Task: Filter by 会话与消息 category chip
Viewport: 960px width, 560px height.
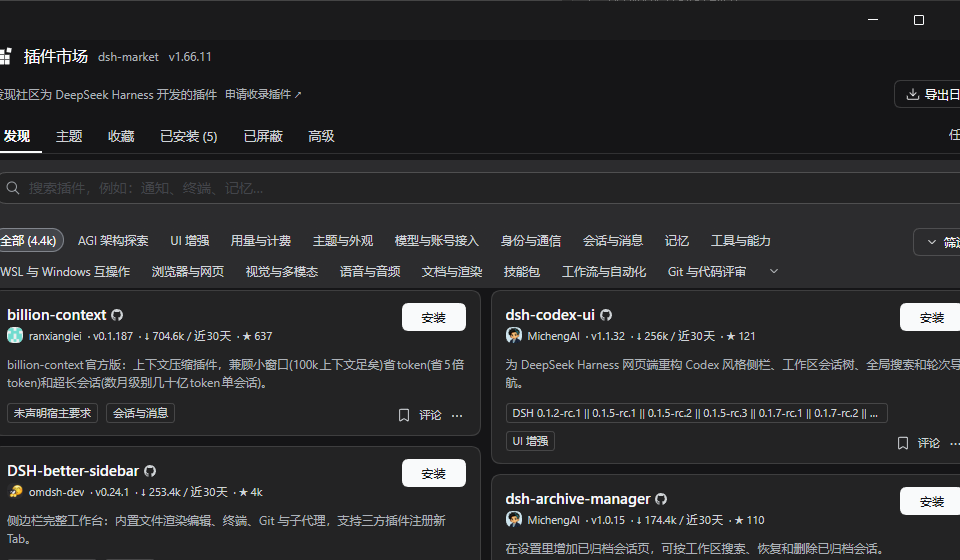Action: (612, 241)
